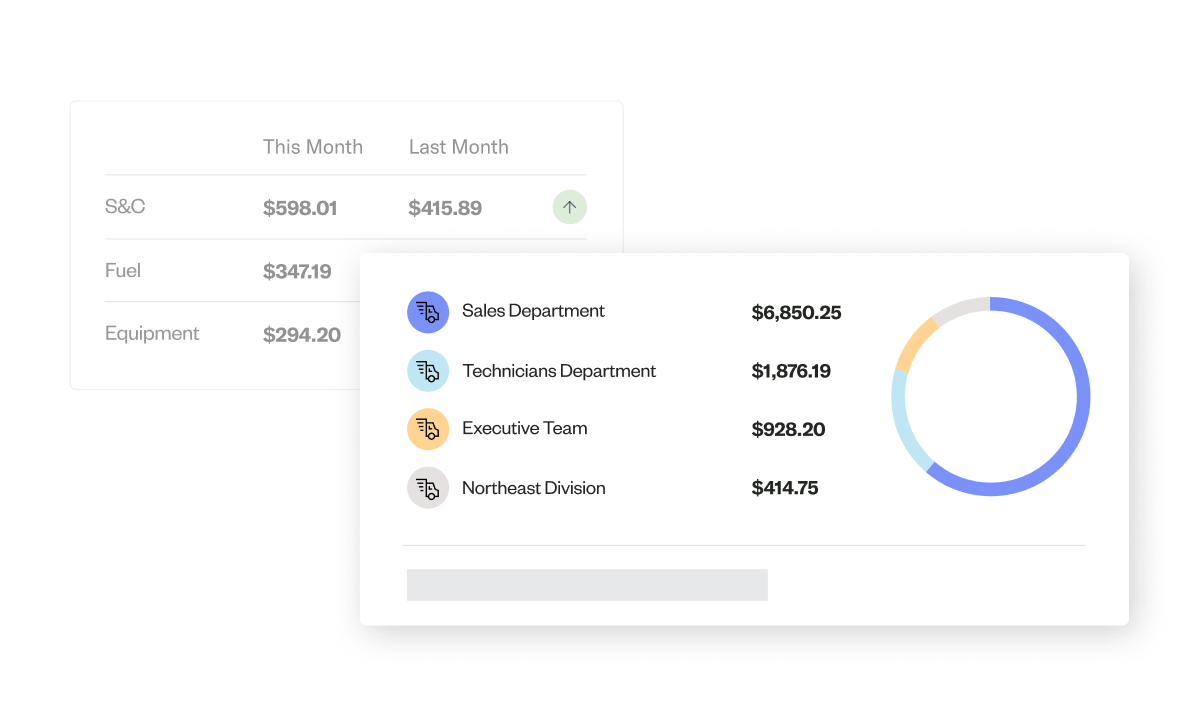Image resolution: width=1200 pixels, height=726 pixels.
Task: Select the S&C row label
Action: click(125, 207)
